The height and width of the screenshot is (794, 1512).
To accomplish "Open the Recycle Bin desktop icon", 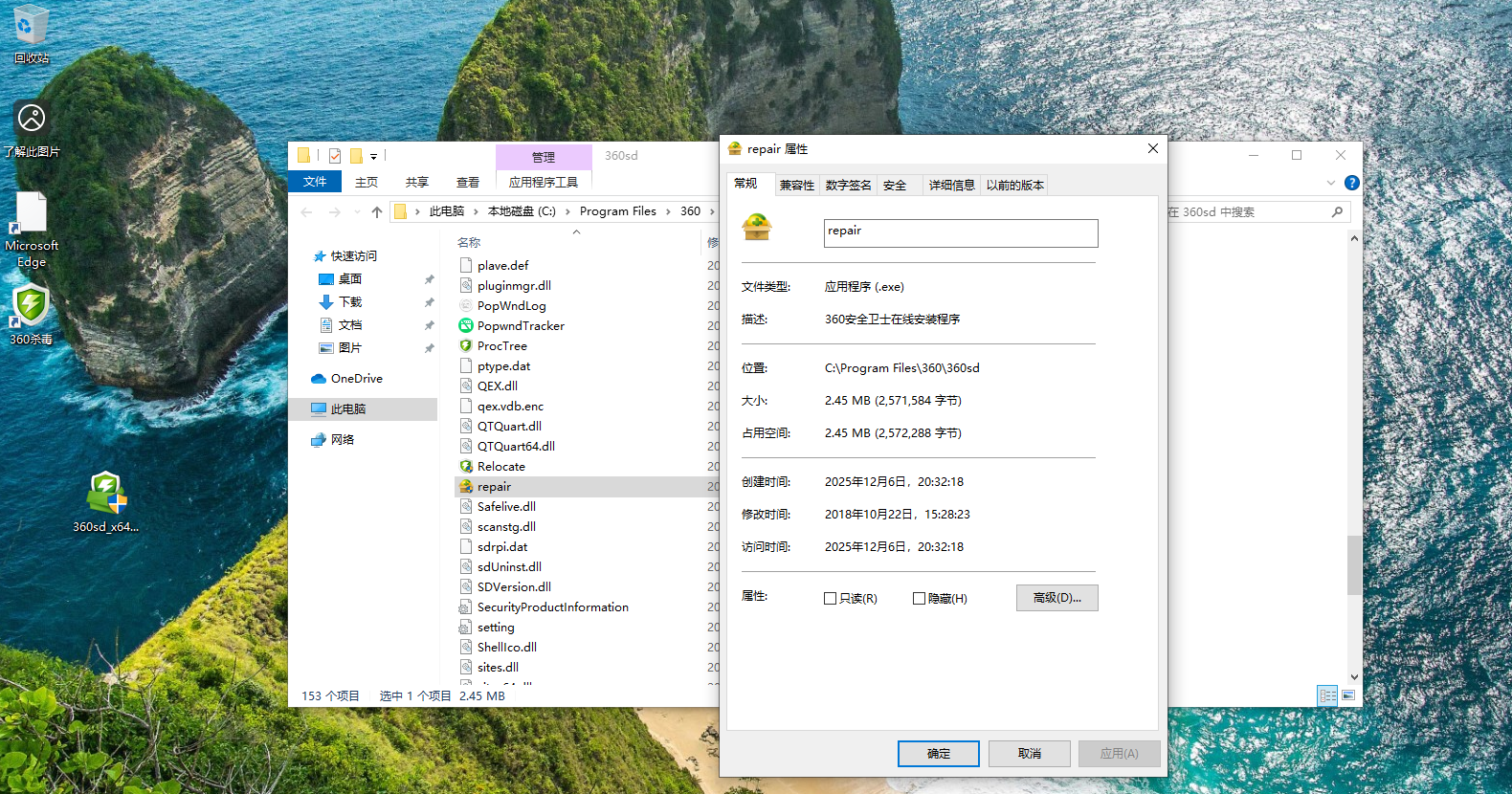I will pyautogui.click(x=31, y=33).
